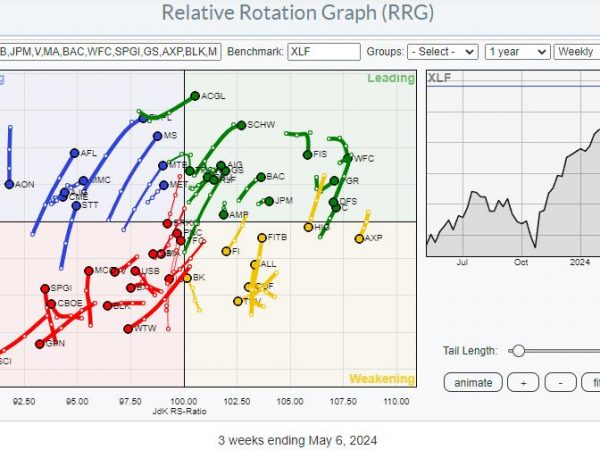Move the Tail Length slider handle

(518, 351)
